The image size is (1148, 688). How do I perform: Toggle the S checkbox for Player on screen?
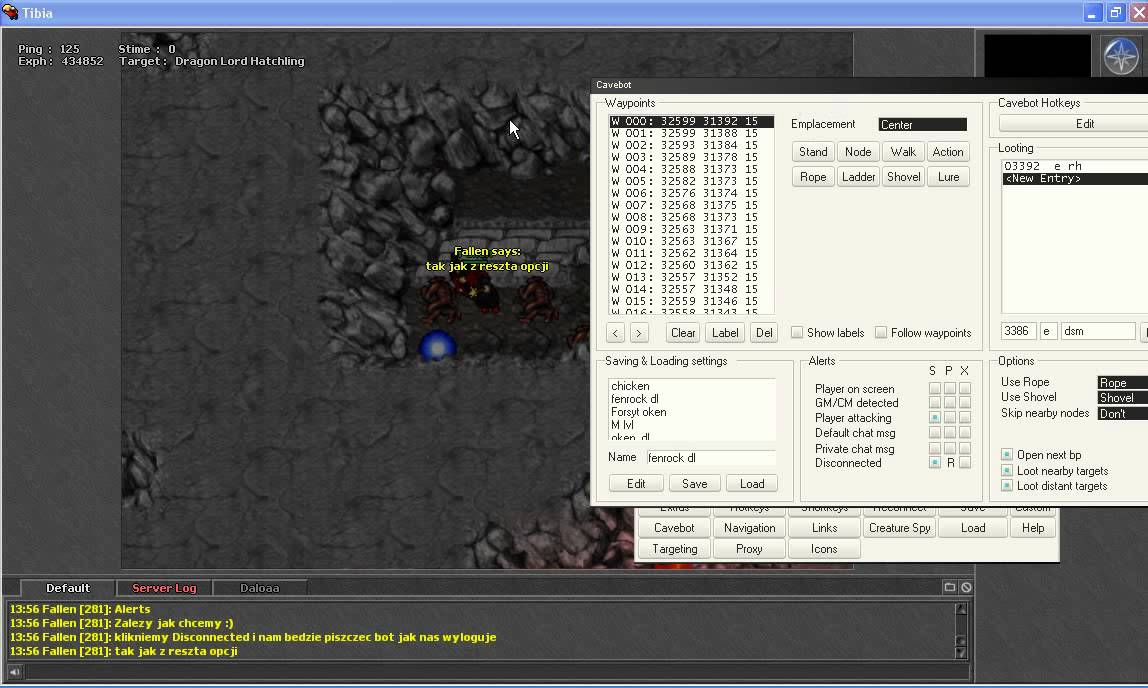[934, 388]
